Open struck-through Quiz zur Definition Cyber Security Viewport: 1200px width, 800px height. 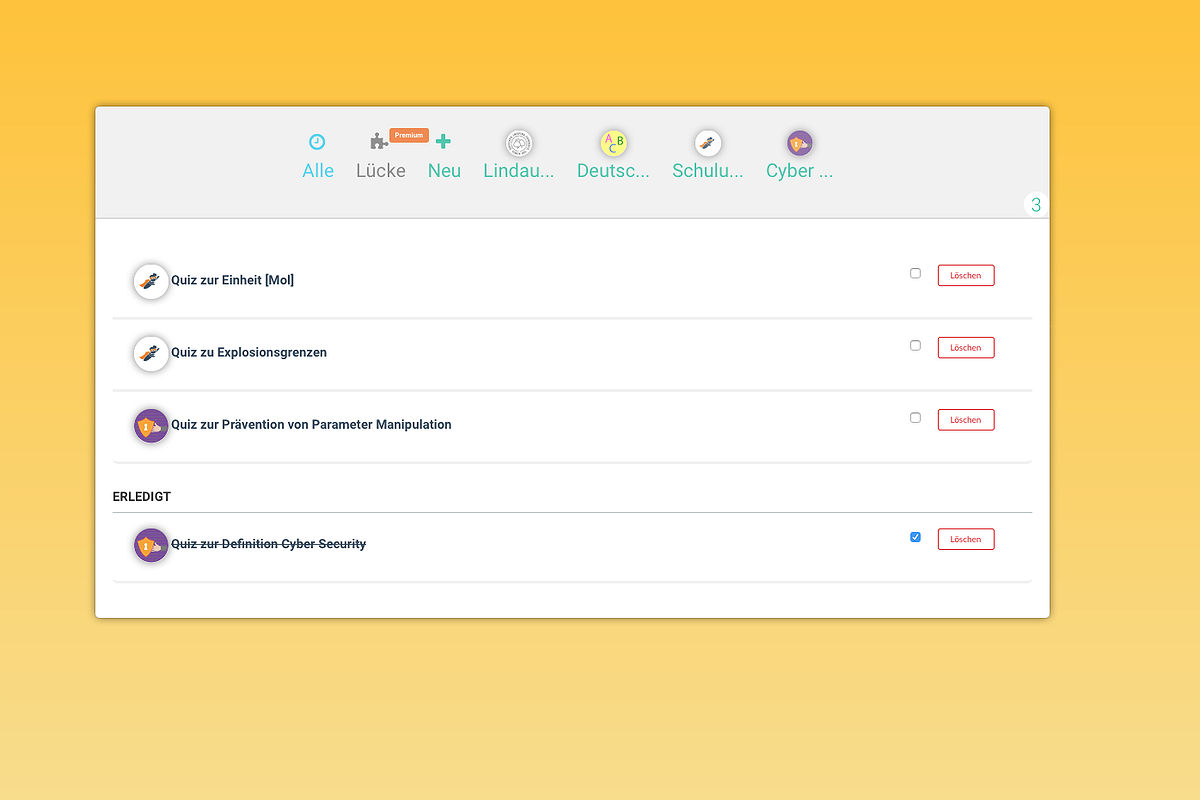(x=268, y=544)
